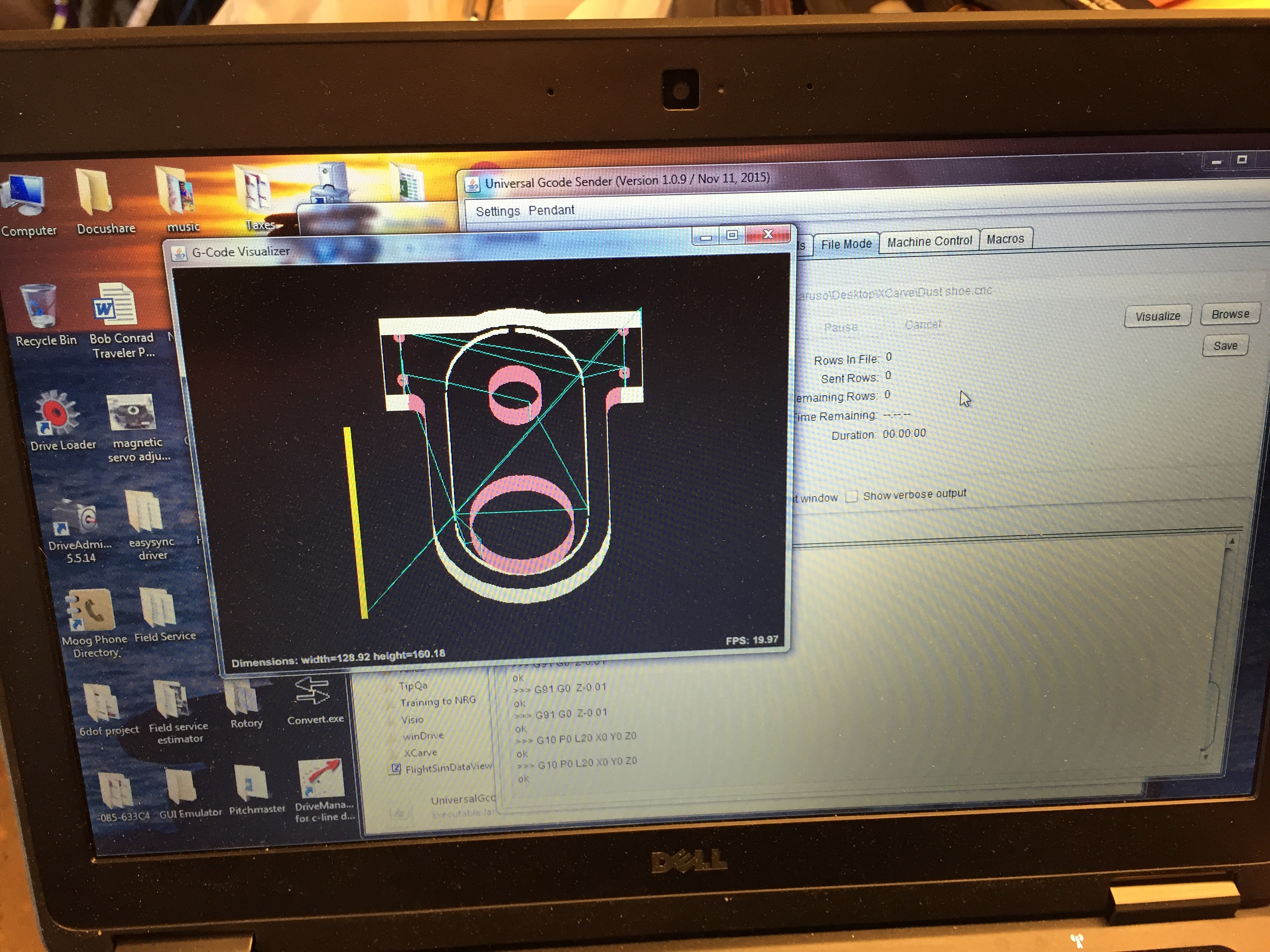
Task: Switch to the Machine Control tab
Action: (x=929, y=241)
